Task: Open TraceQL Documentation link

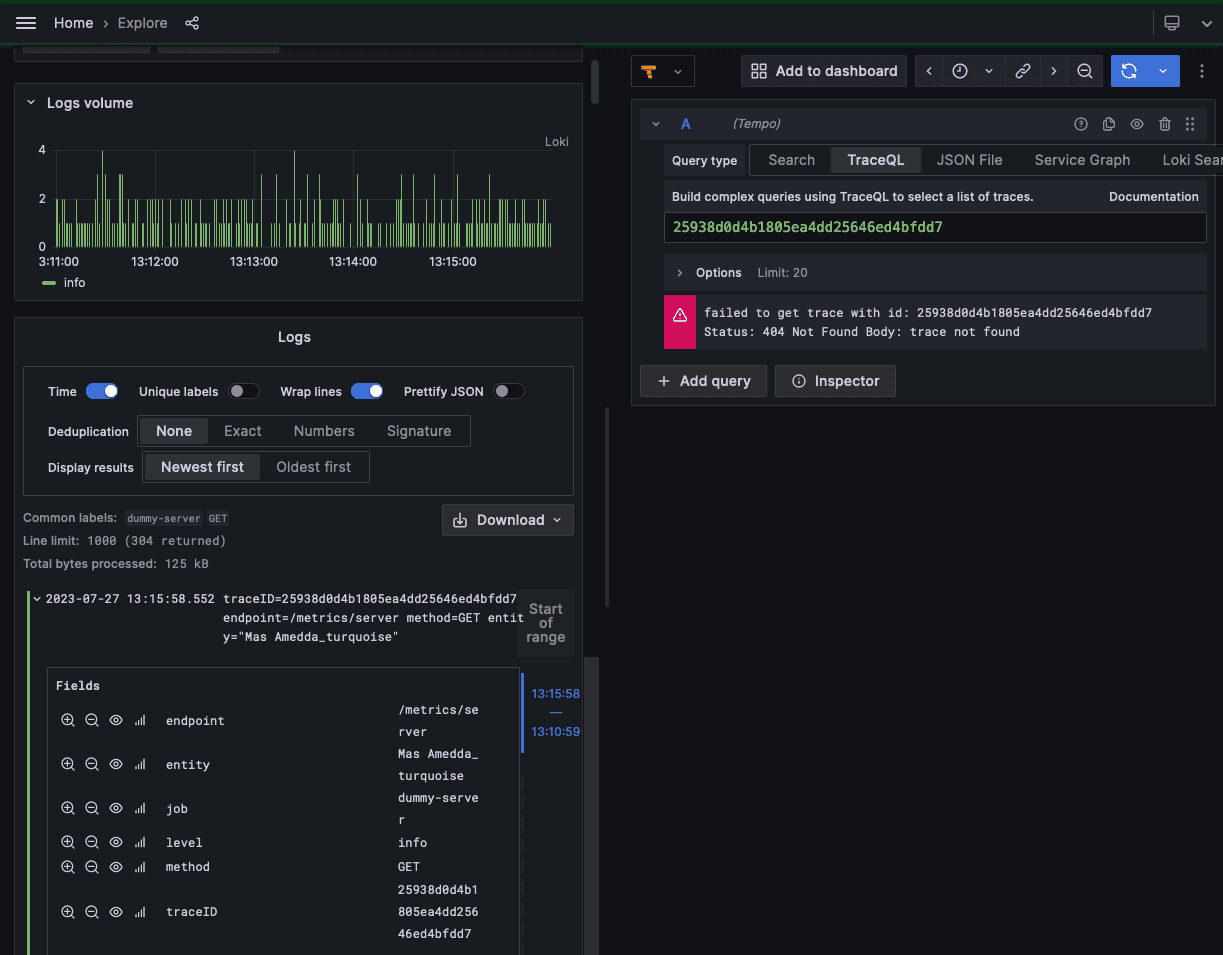Action: pos(1153,196)
